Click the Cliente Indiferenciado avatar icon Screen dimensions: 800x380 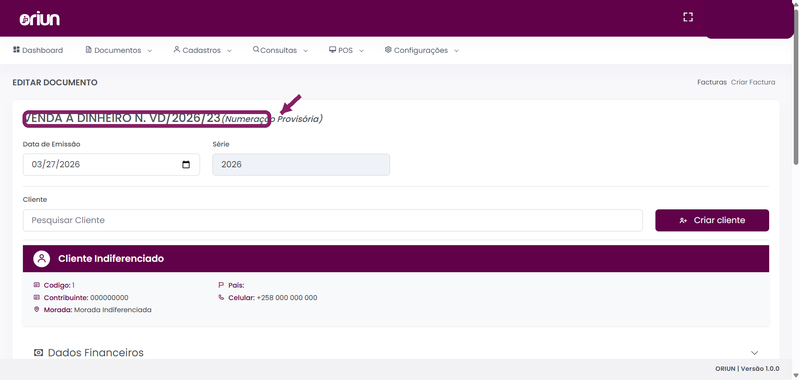(x=41, y=259)
